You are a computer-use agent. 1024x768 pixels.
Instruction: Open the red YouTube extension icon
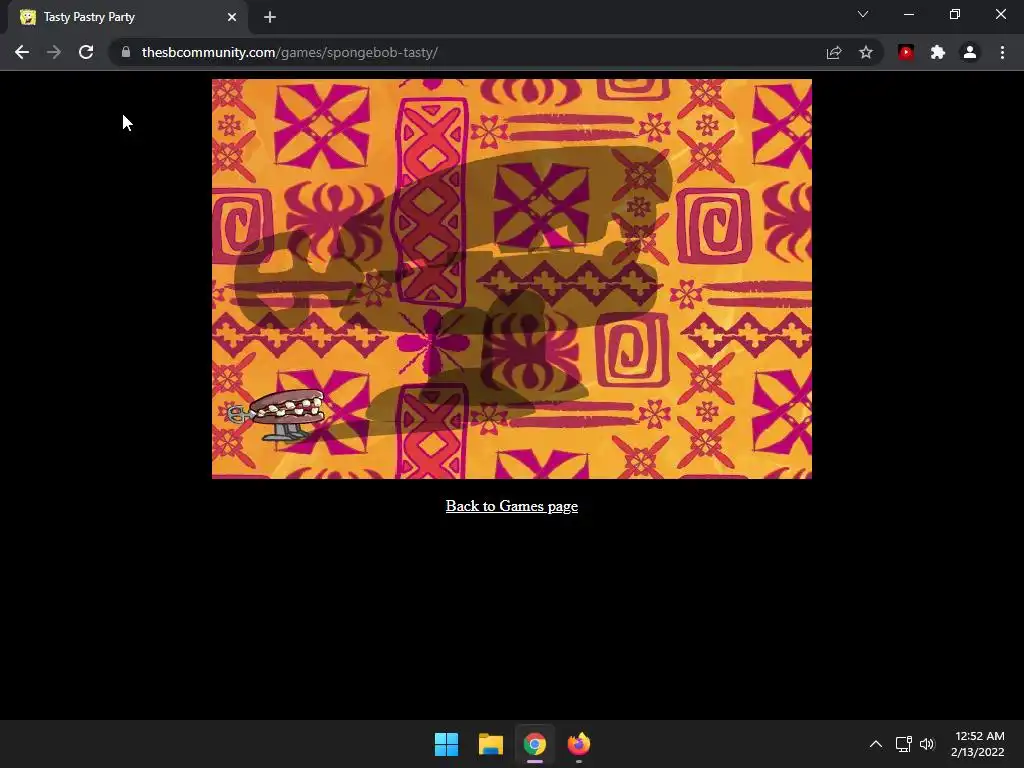click(906, 52)
